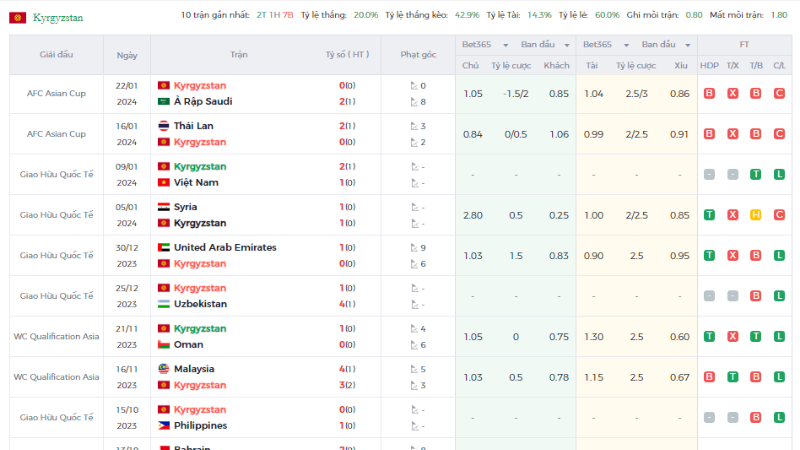
Task: Click the Vietnam flag icon
Action: tap(163, 183)
